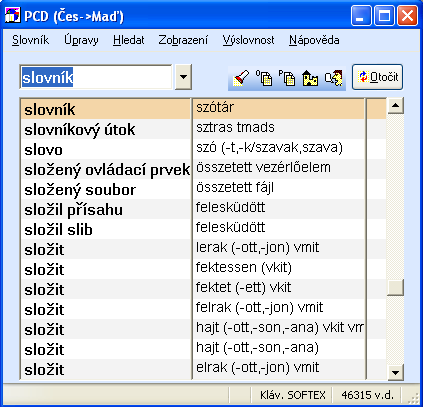Click the castle house toolbar icon
423x407 pixels.
pos(310,78)
